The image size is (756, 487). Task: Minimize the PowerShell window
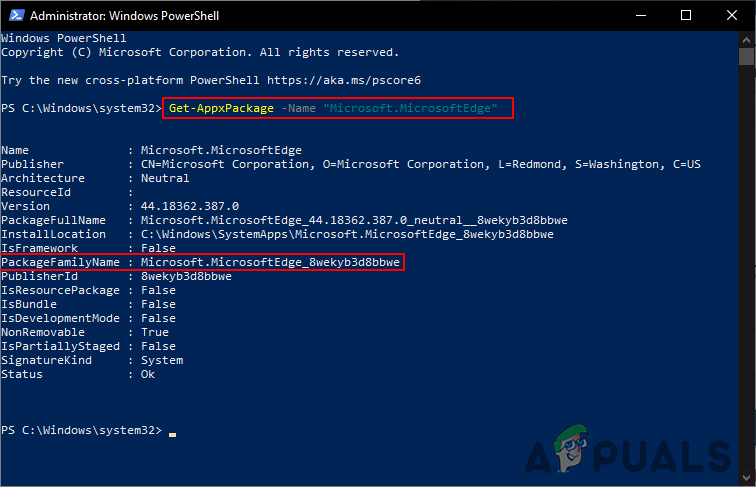(x=638, y=15)
